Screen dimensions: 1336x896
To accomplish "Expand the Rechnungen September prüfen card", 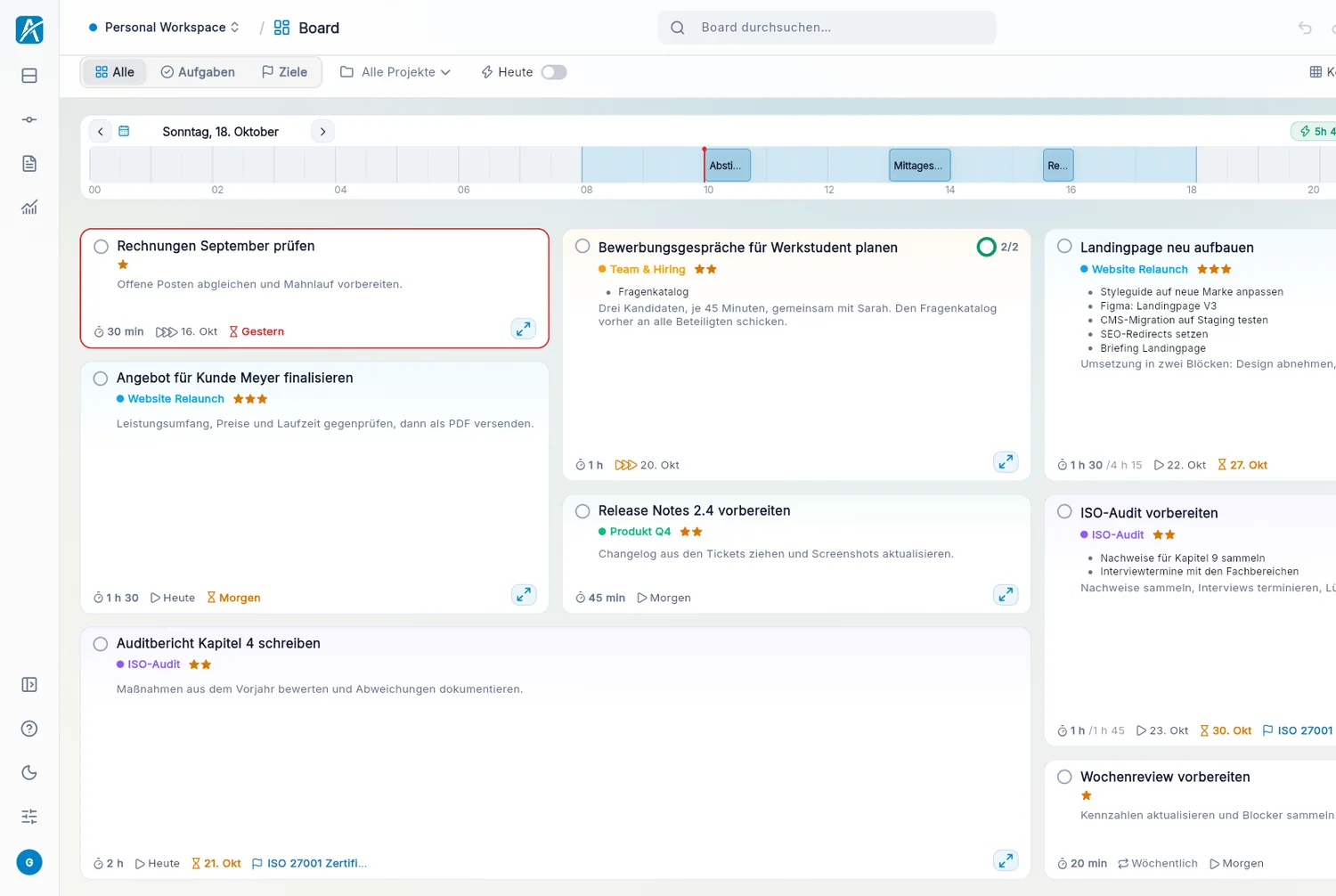I will [x=524, y=329].
